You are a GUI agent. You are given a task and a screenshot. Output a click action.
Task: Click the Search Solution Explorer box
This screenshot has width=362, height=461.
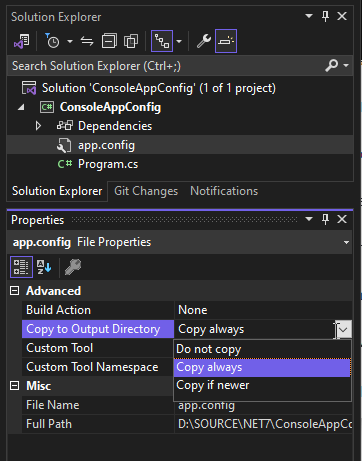coord(167,66)
